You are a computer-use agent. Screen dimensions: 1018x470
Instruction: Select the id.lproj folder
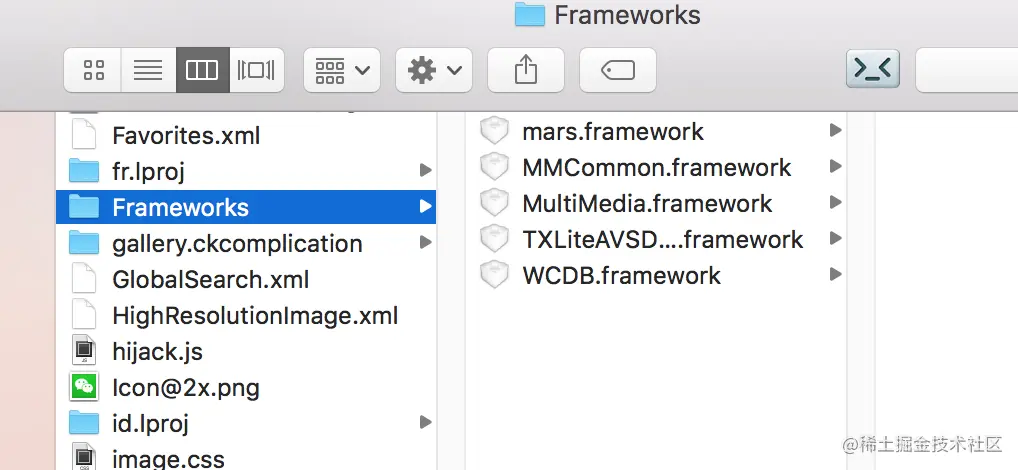click(246, 424)
